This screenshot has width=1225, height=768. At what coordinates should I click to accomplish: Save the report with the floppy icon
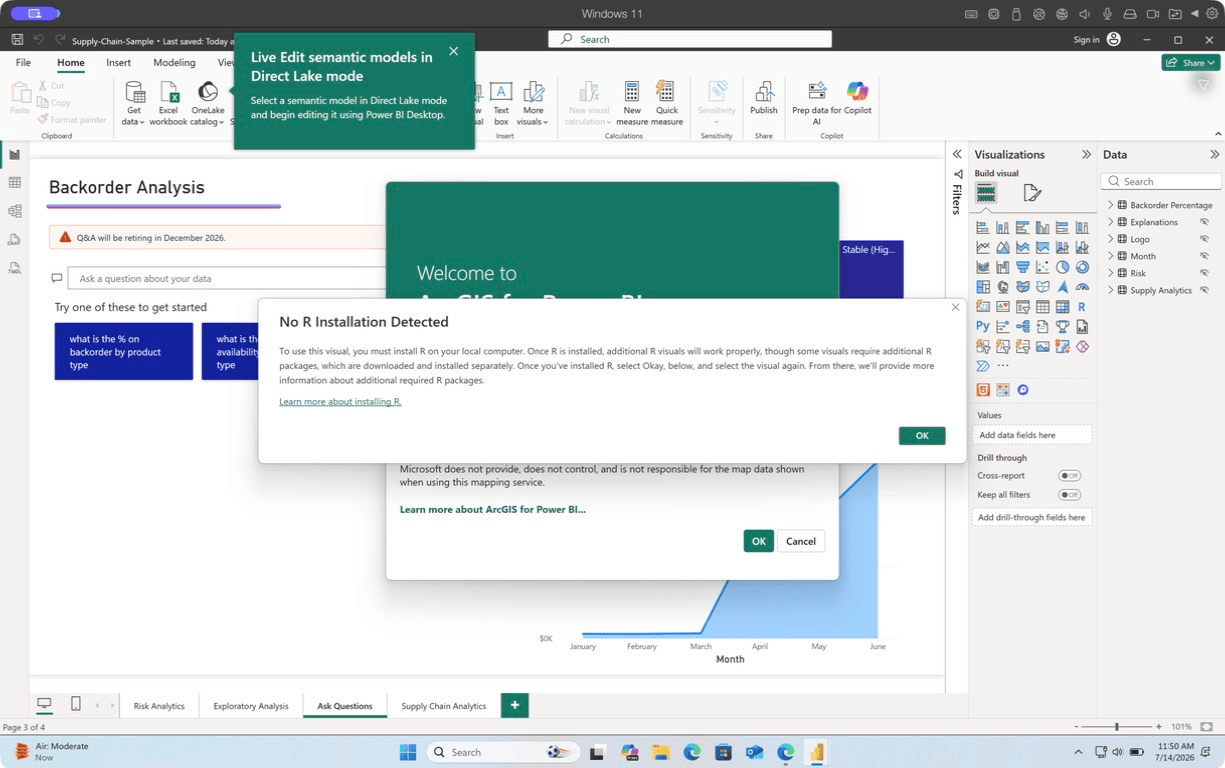(17, 39)
